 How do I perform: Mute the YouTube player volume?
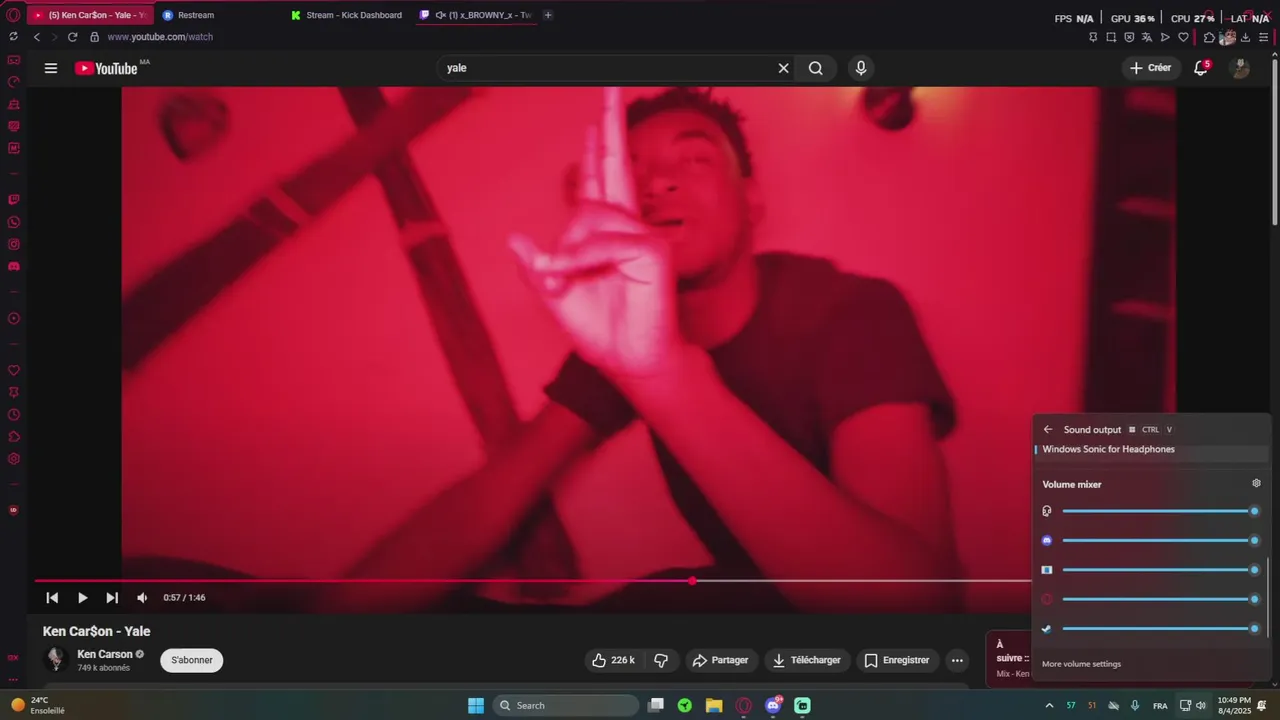click(142, 598)
